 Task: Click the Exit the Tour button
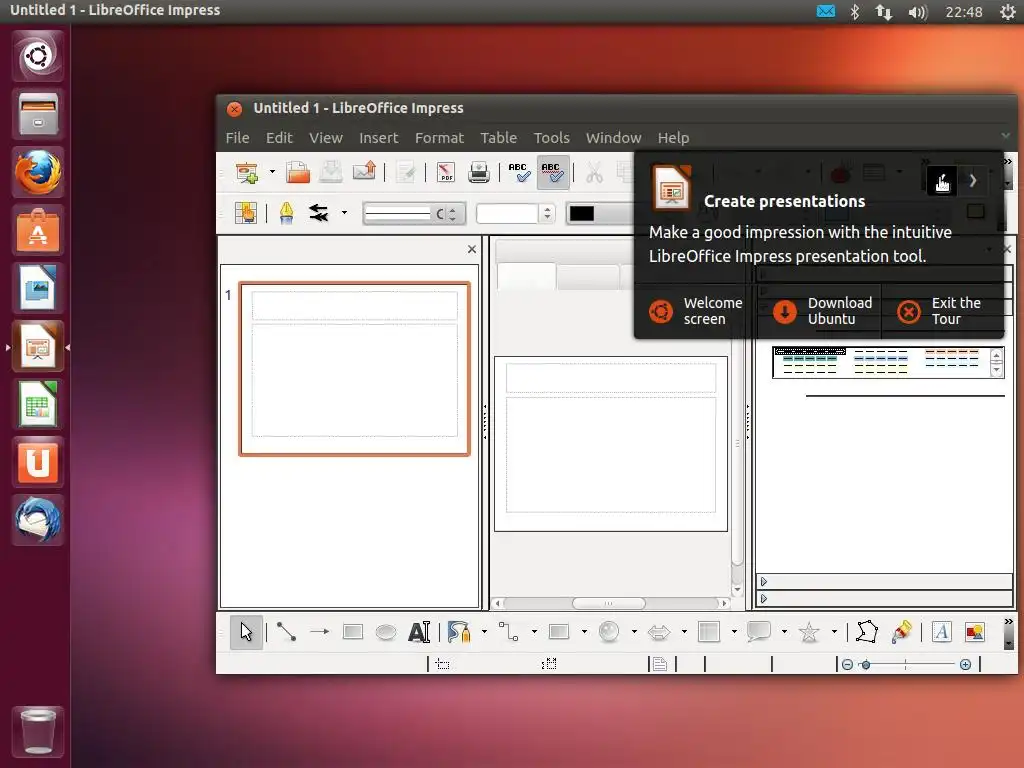(x=942, y=311)
